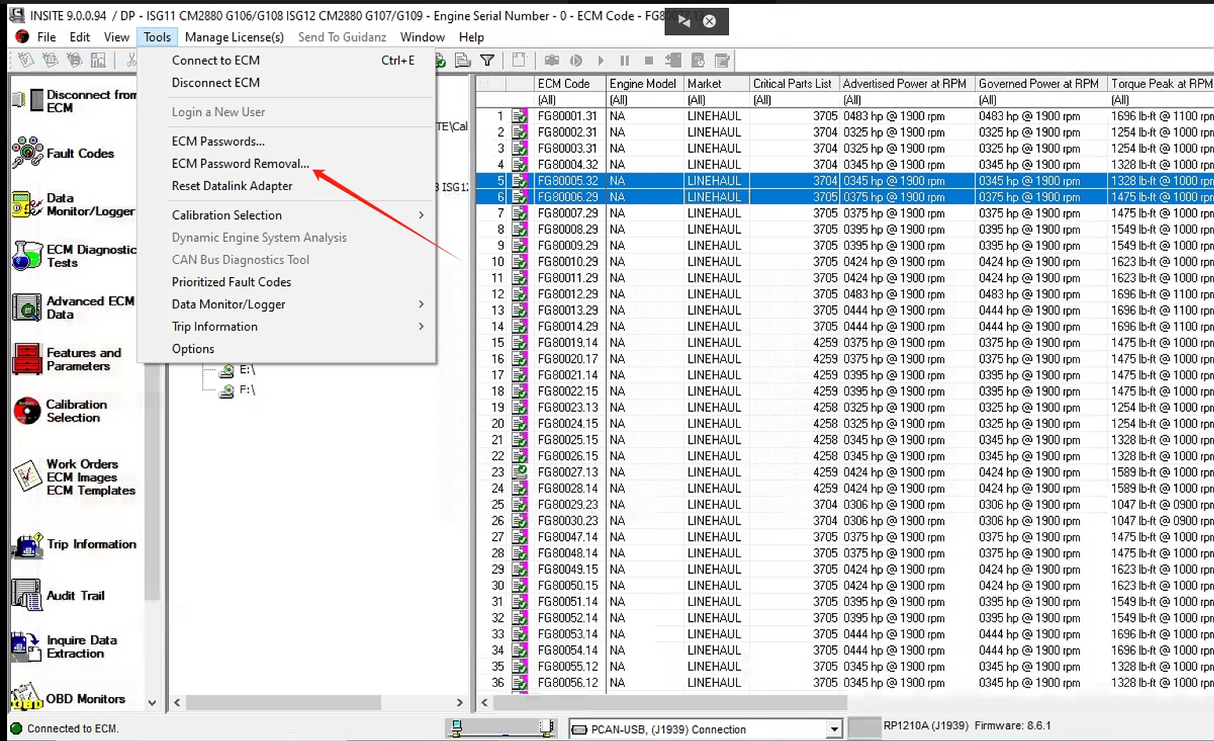1214x741 pixels.
Task: Select the E:\ drive in tree
Action: click(246, 370)
